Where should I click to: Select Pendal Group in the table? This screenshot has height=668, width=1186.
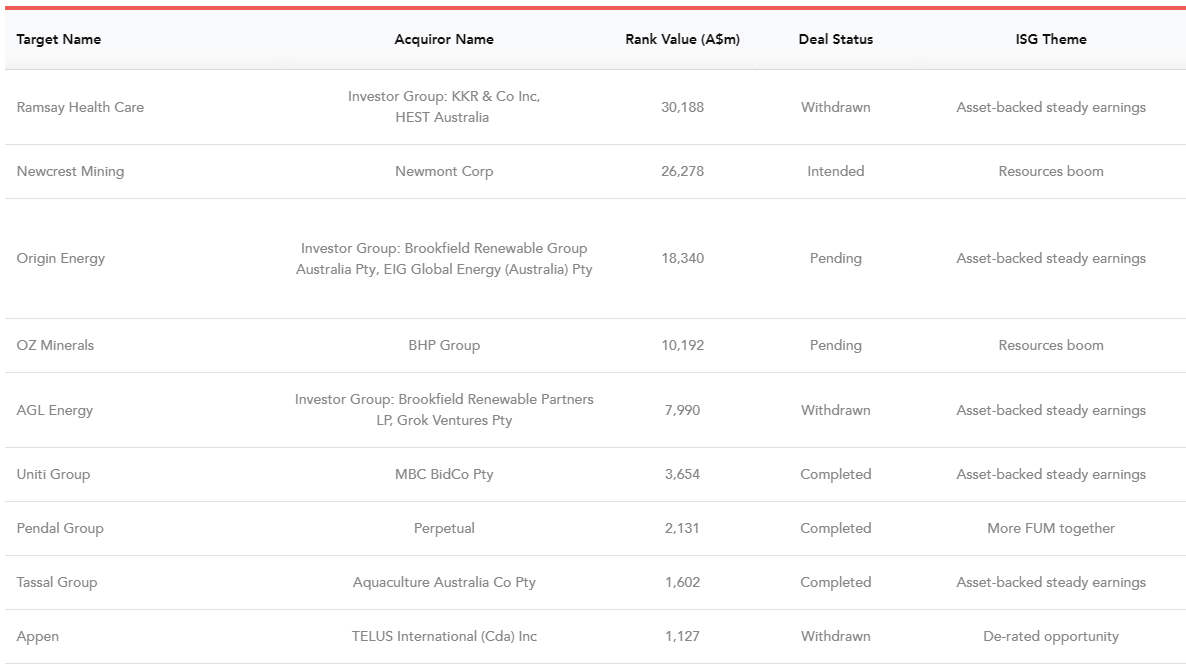pyautogui.click(x=60, y=528)
